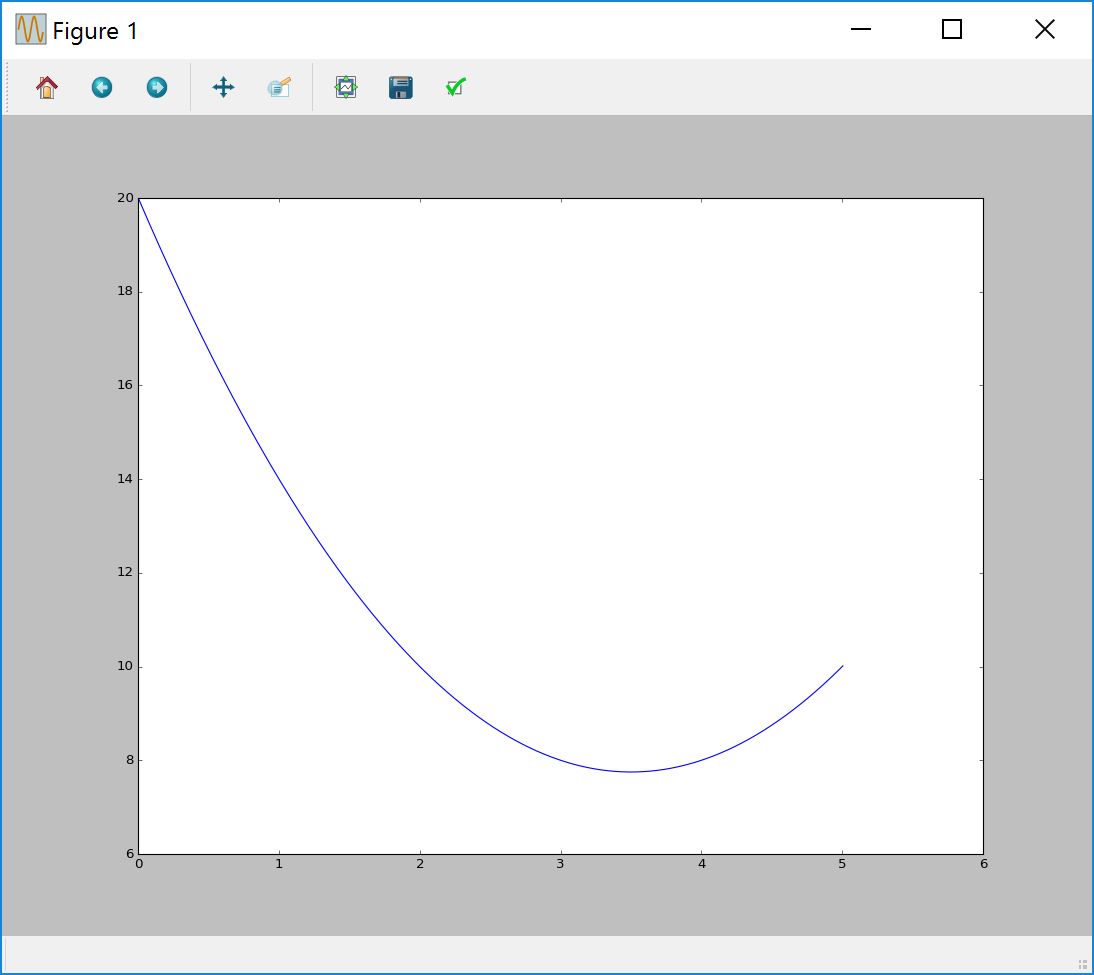Close the Figure 1 window
The width and height of the screenshot is (1094, 975).
[x=1044, y=29]
